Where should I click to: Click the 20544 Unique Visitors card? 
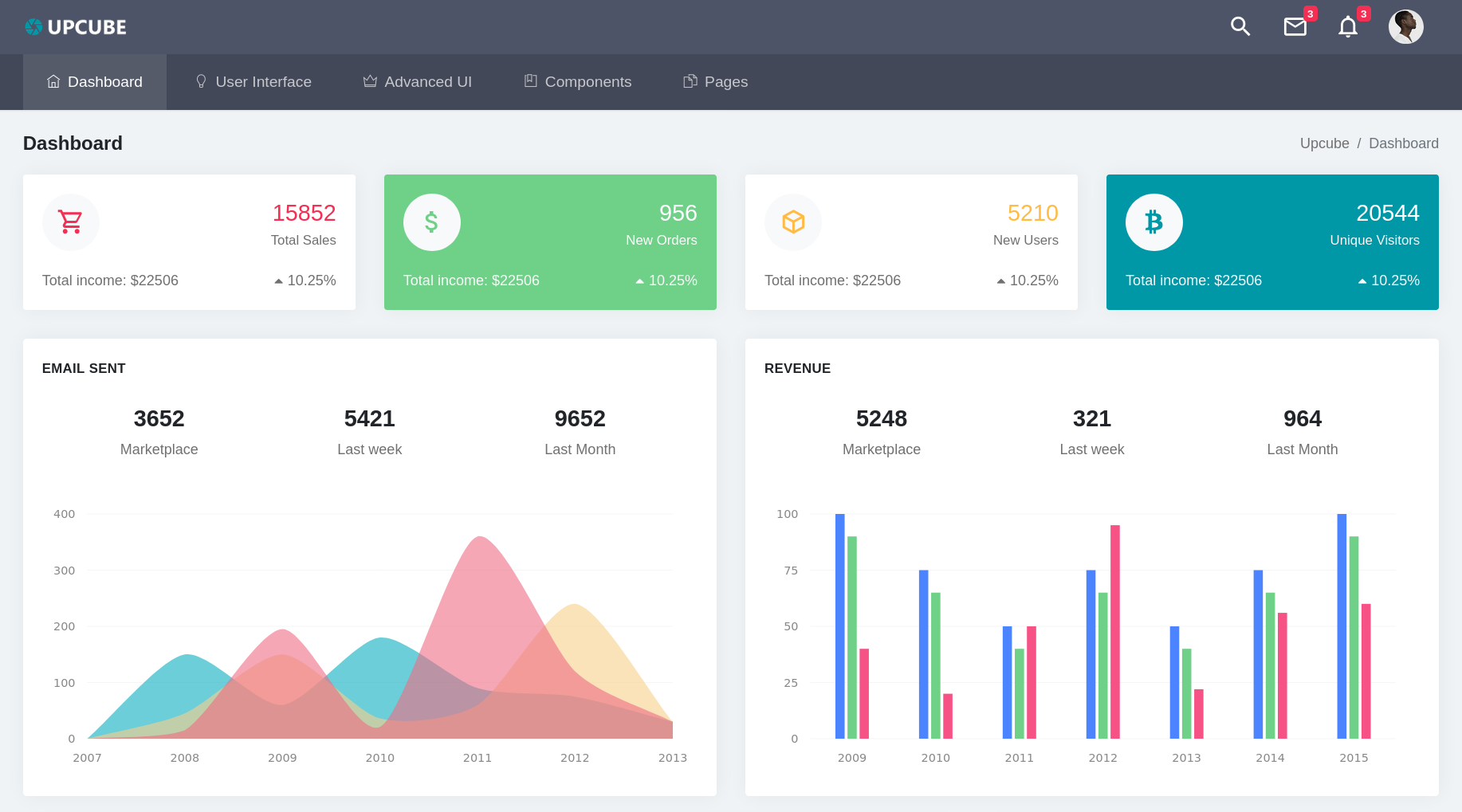pyautogui.click(x=1272, y=242)
